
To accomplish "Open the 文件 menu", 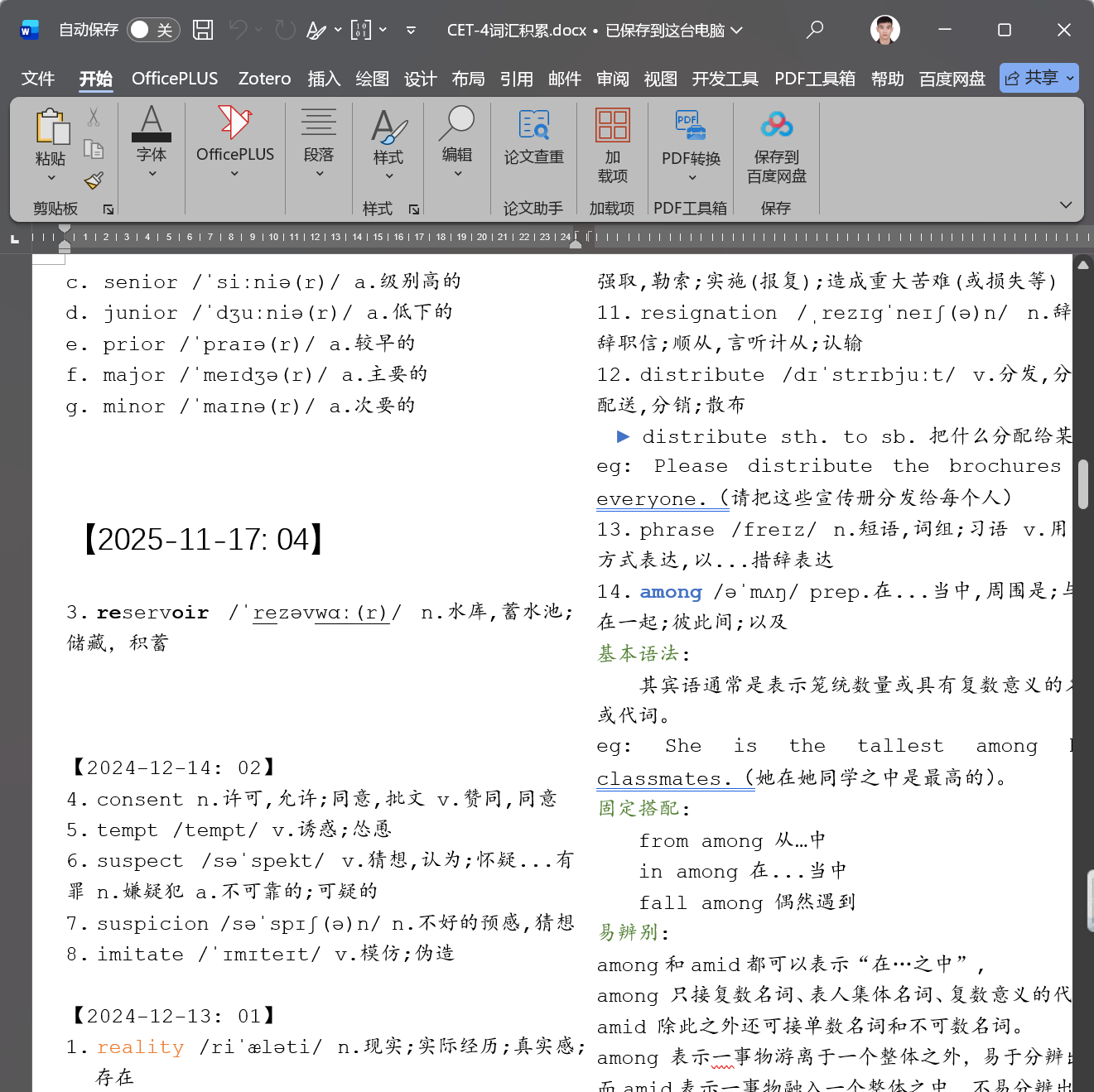I will tap(38, 79).
